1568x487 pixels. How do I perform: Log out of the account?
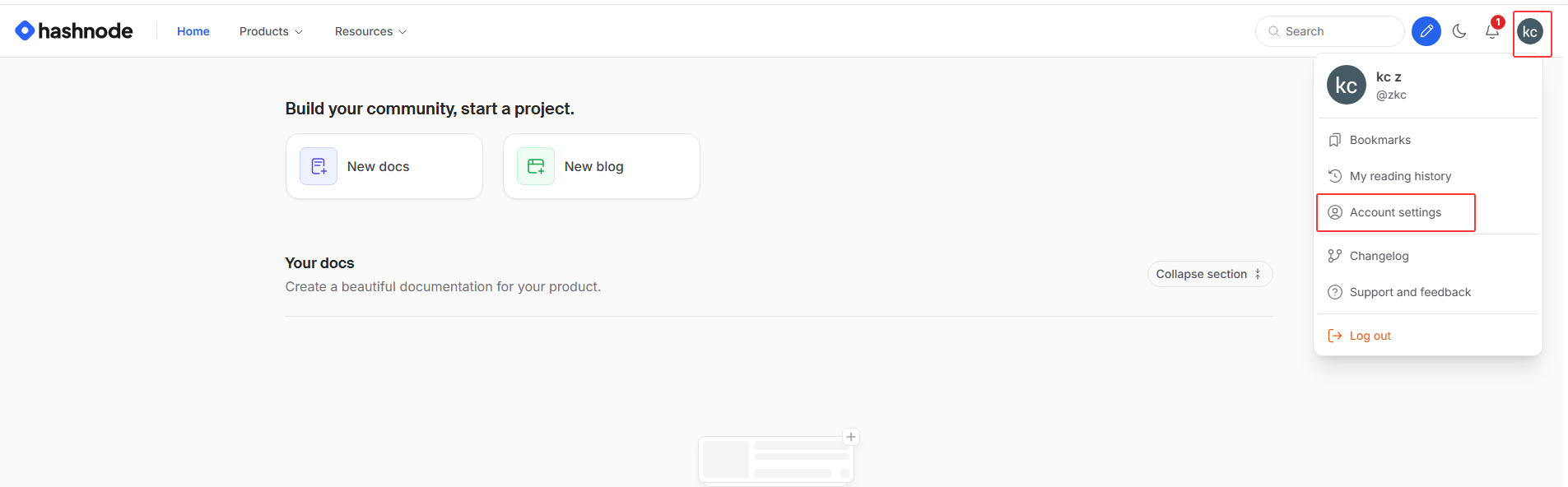(x=1370, y=336)
